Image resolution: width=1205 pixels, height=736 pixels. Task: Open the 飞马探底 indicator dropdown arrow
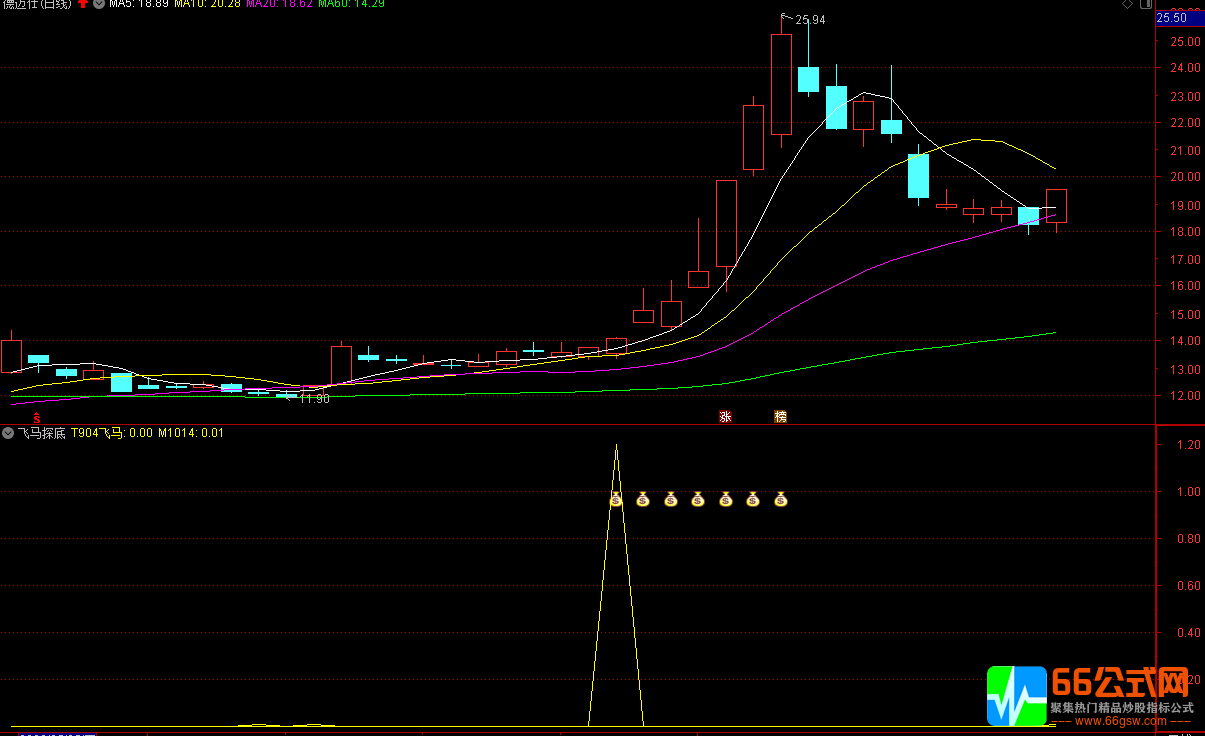pos(9,433)
